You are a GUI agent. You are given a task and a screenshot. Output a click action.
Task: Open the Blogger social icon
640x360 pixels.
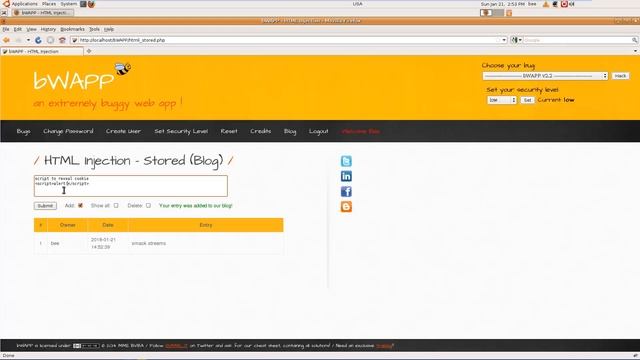pyautogui.click(x=346, y=207)
